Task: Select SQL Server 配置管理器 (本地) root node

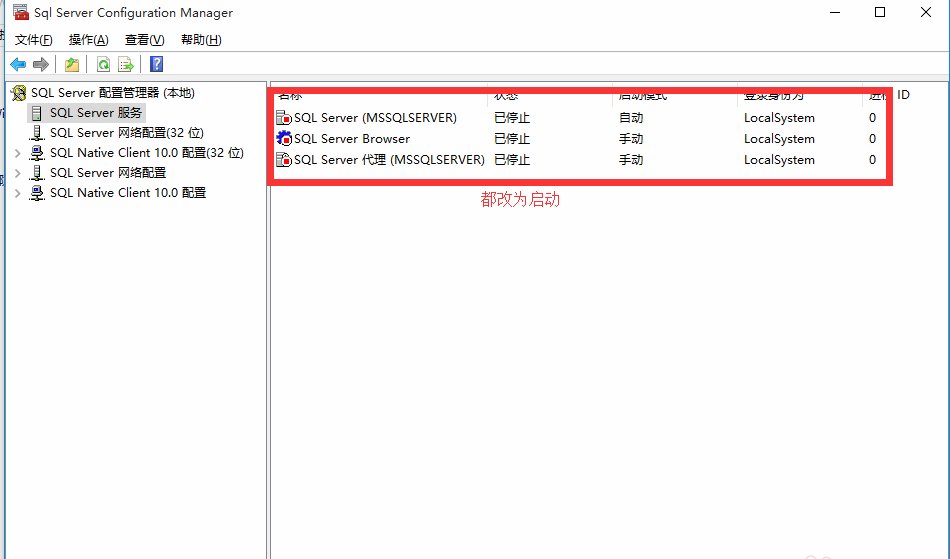Action: (113, 93)
